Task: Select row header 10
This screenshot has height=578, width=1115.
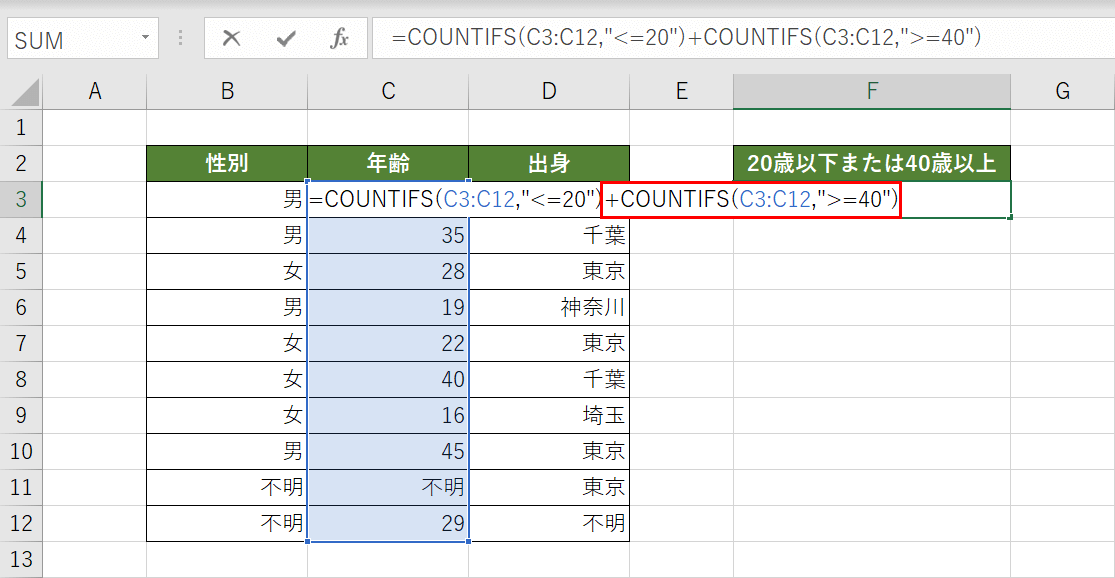Action: tap(21, 451)
